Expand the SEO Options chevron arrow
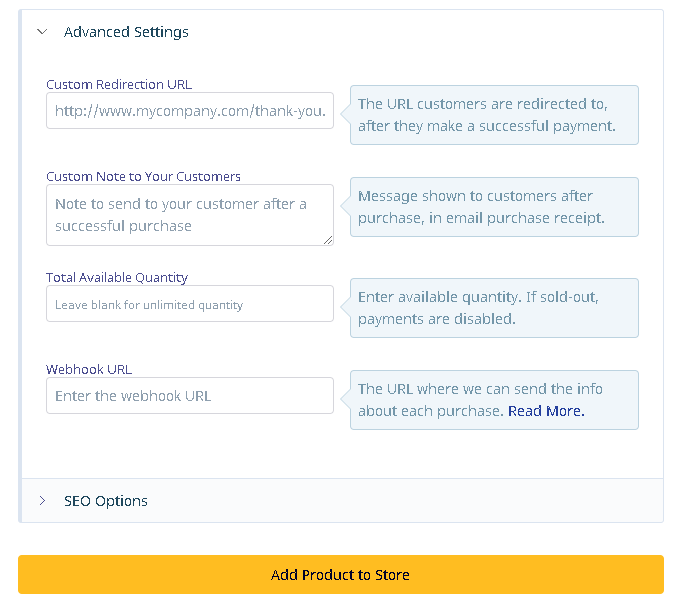Screen dimensions: 685x607 42,501
